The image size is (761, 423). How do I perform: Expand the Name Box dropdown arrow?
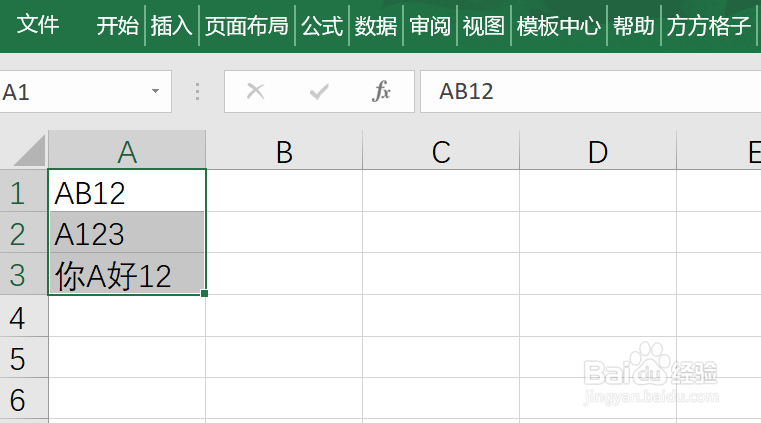pyautogui.click(x=155, y=91)
